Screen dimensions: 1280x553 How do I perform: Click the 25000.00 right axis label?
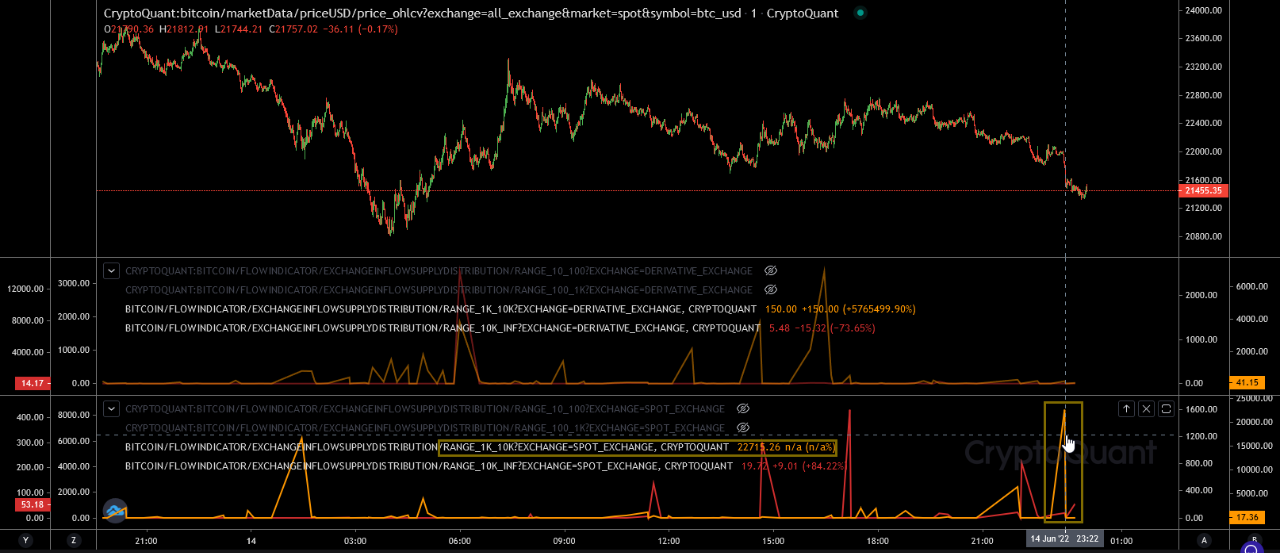click(x=1250, y=400)
